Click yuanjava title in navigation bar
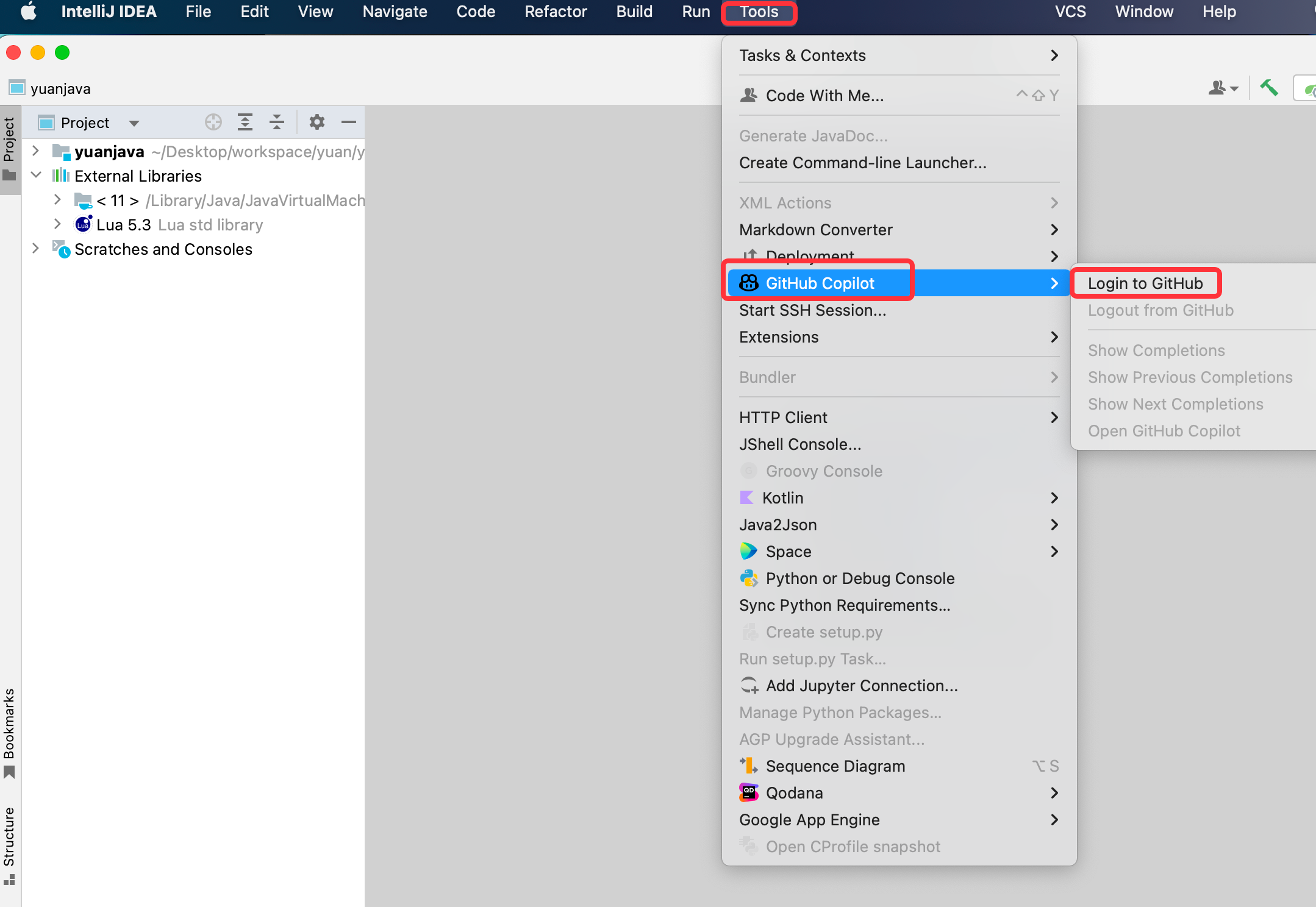This screenshot has width=1316, height=907. coord(60,89)
